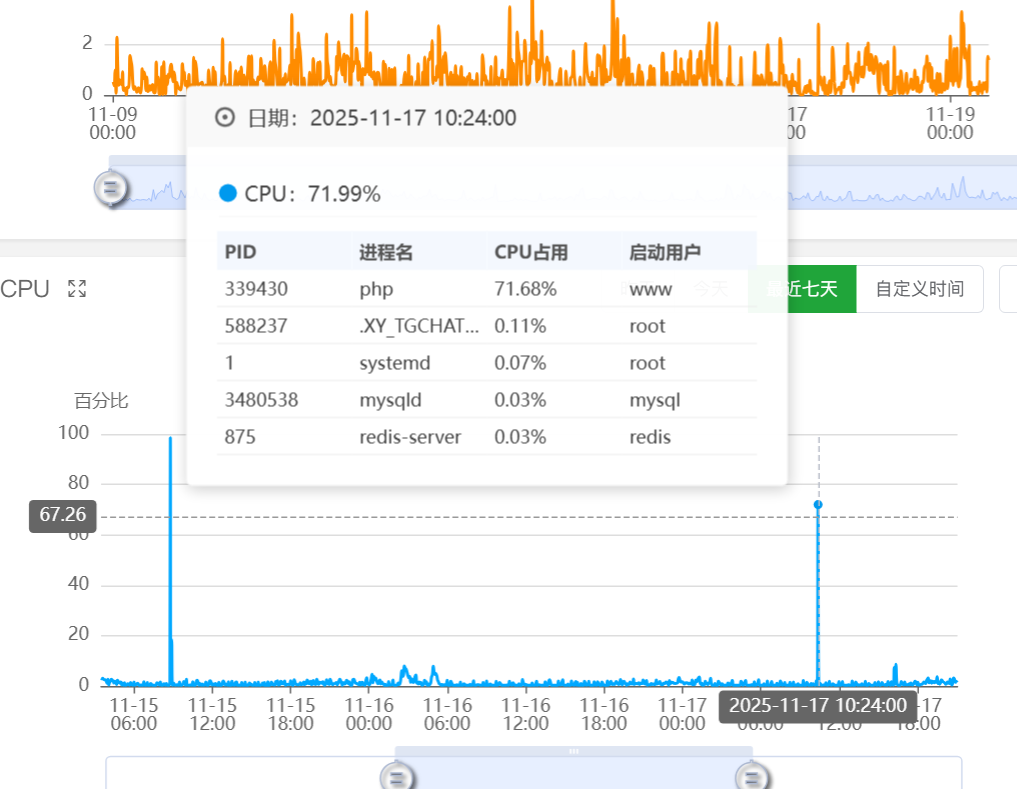Click the fullscreen expand icon beside CPU
This screenshot has width=1017, height=789.
click(x=77, y=289)
